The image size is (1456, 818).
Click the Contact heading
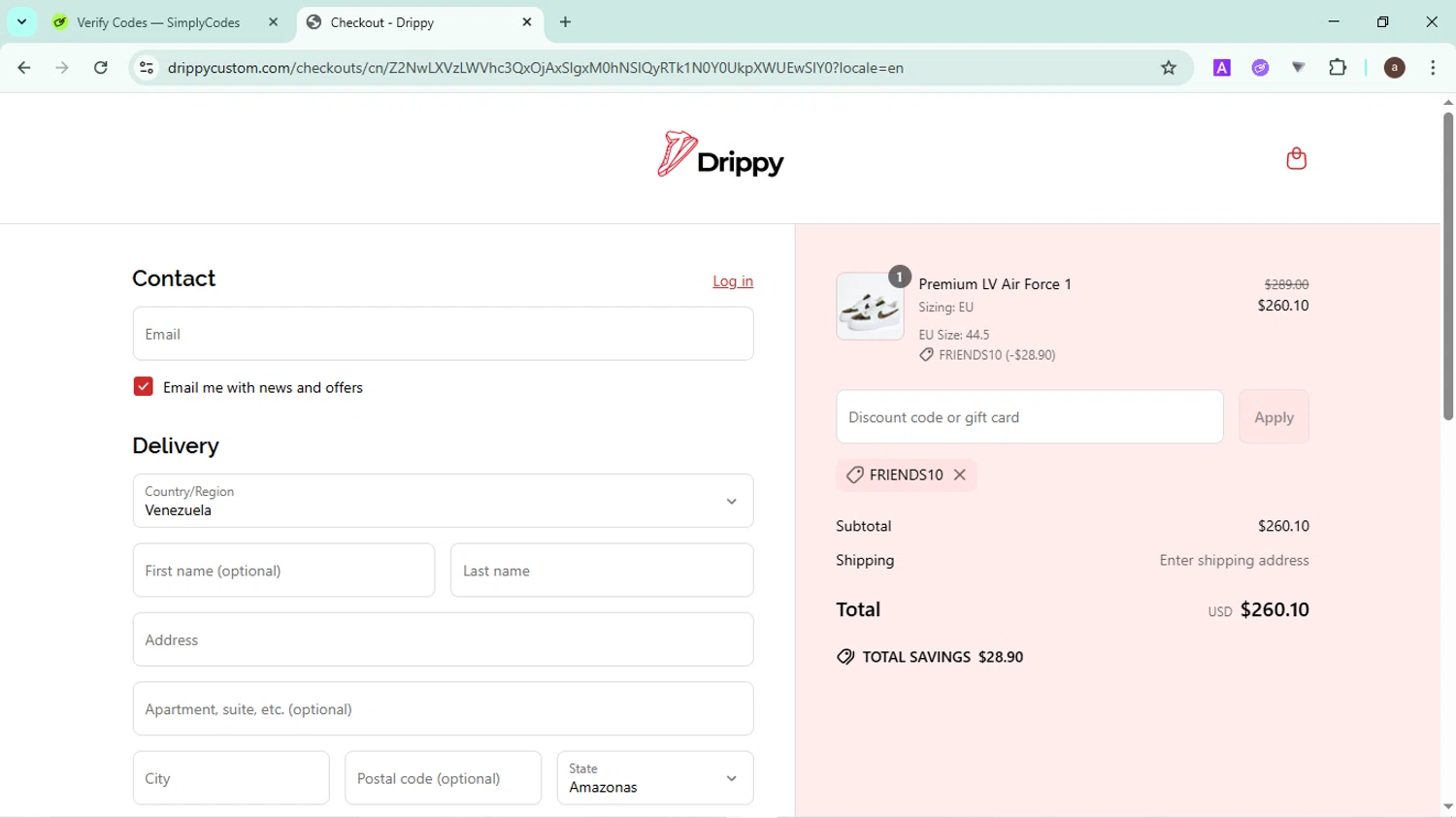(x=174, y=278)
